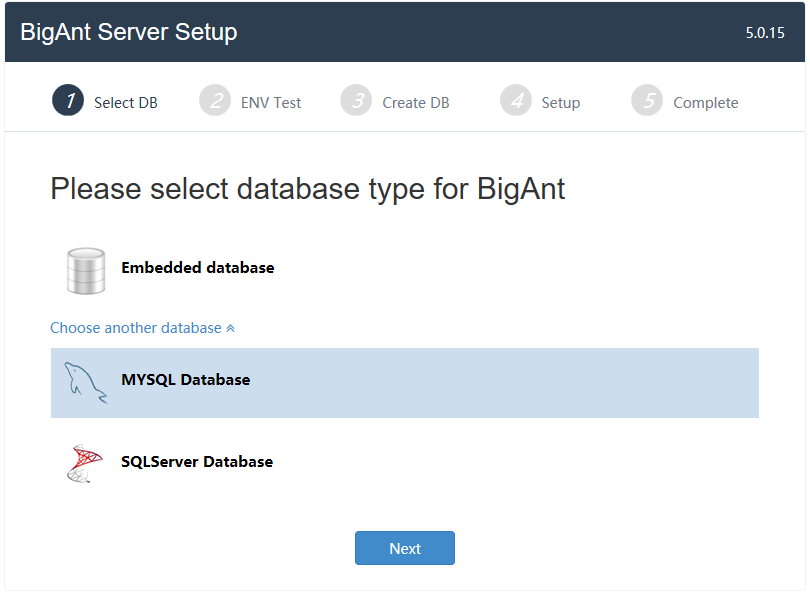This screenshot has height=598, width=810.
Task: Click the embedded database cylinder icon
Action: pyautogui.click(x=86, y=269)
